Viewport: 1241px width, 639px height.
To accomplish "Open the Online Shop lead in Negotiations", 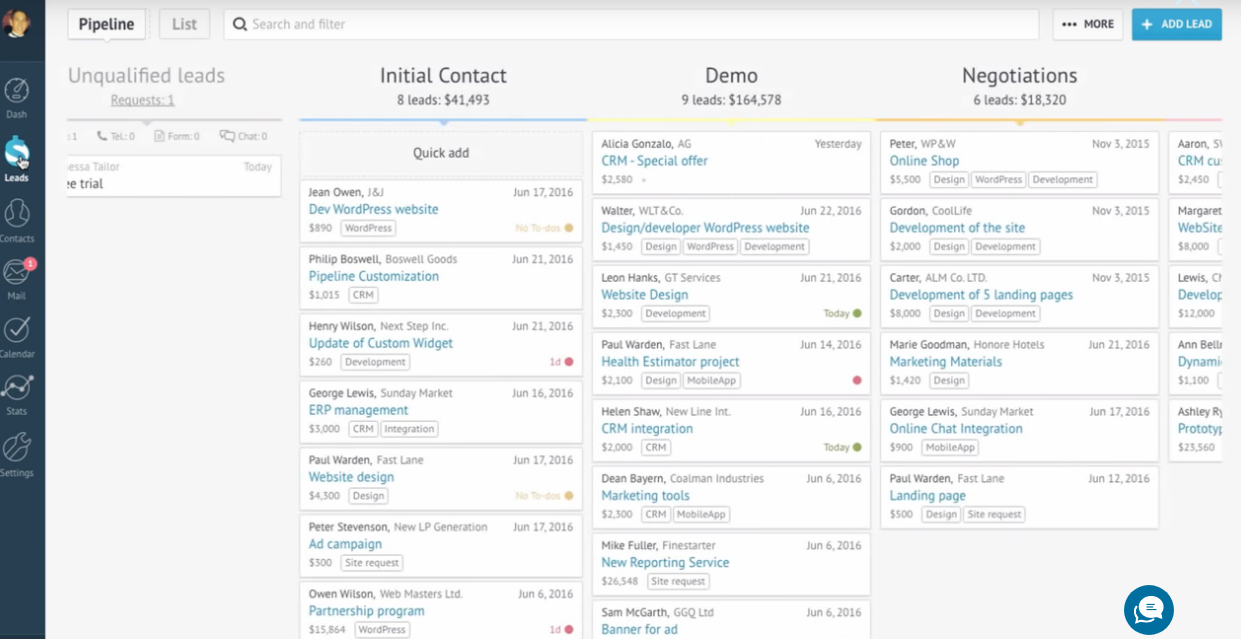I will [924, 161].
